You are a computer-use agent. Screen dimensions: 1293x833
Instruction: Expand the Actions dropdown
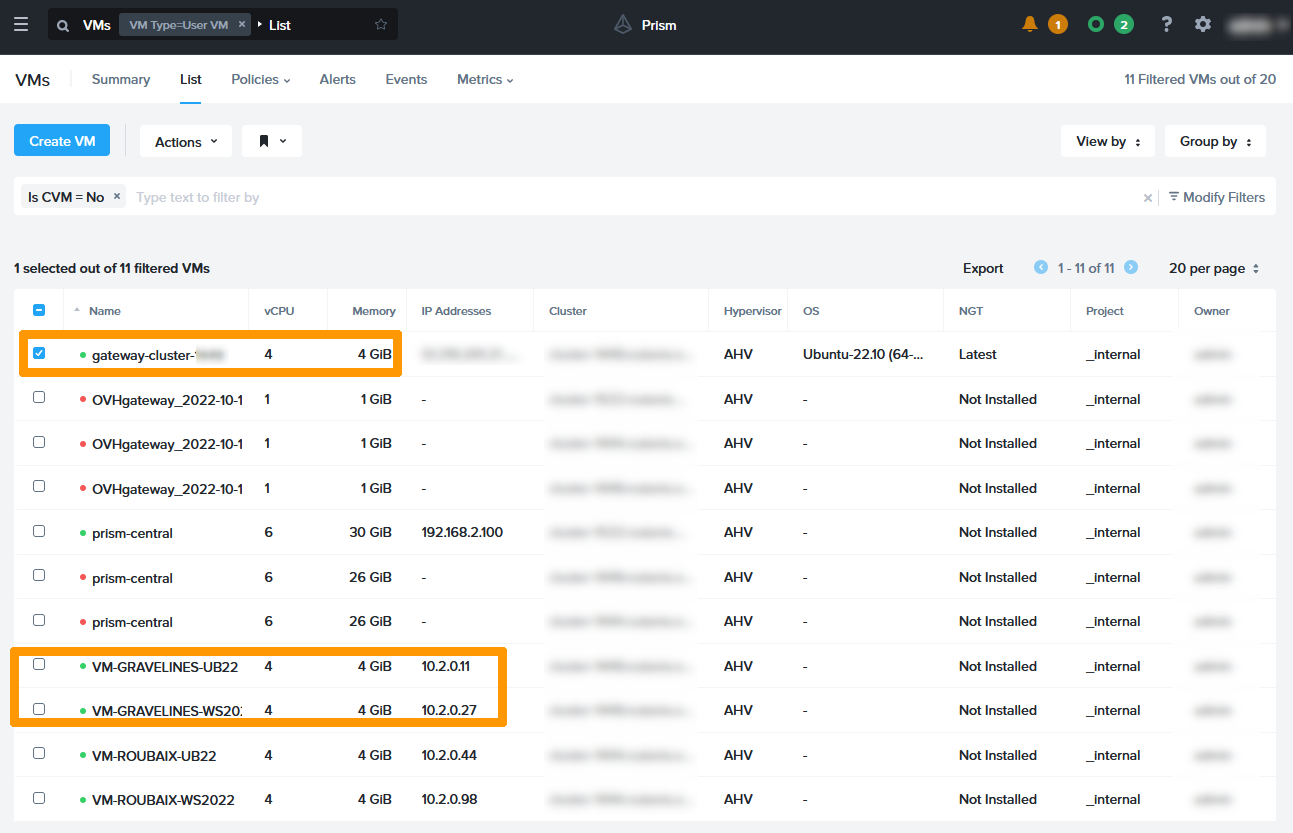click(x=186, y=142)
